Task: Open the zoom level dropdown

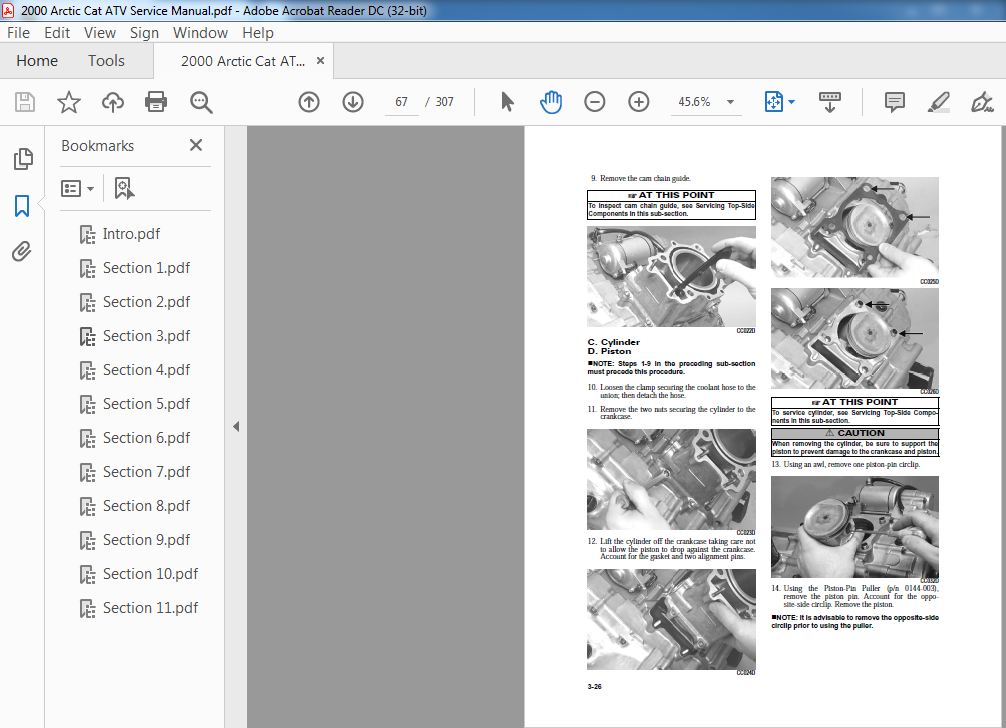Action: click(x=730, y=102)
